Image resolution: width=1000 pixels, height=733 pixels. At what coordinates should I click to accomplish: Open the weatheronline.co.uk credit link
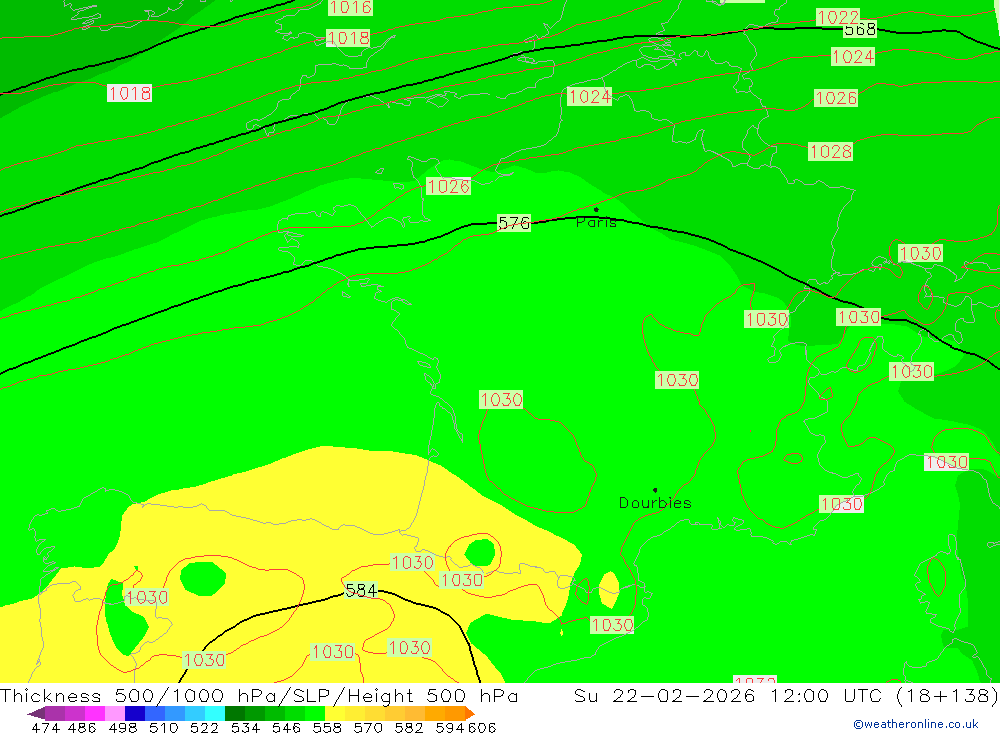(x=916, y=724)
